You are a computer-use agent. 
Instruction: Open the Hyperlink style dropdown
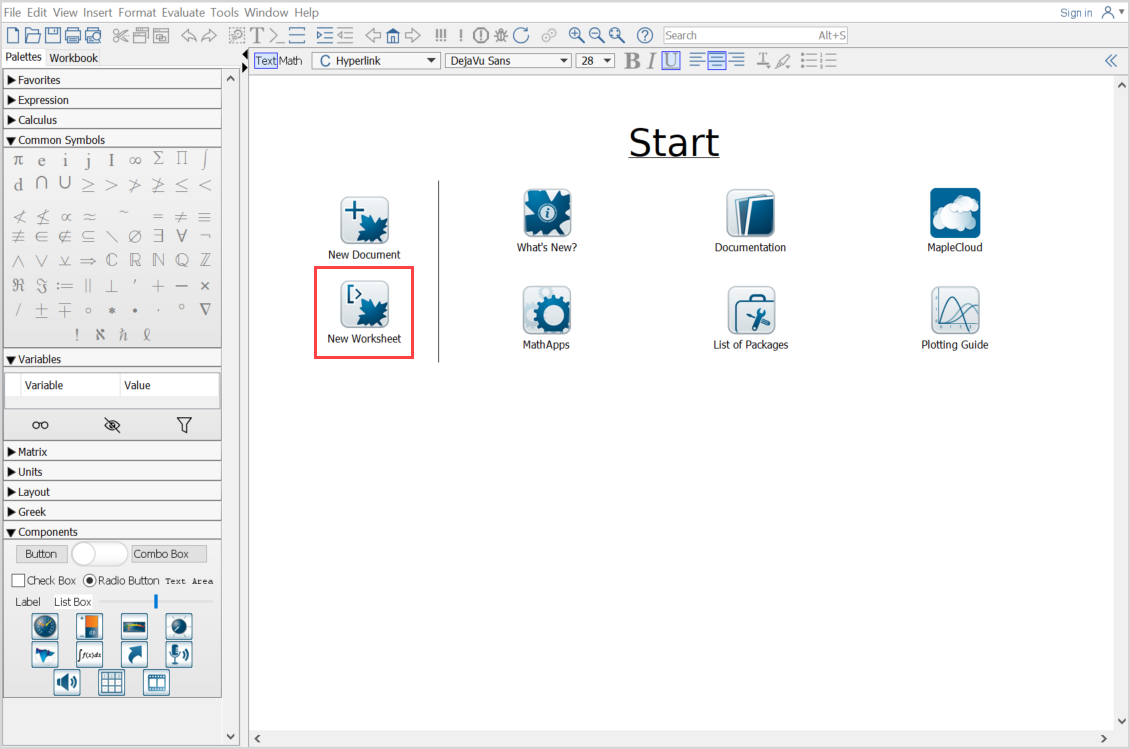[x=376, y=61]
